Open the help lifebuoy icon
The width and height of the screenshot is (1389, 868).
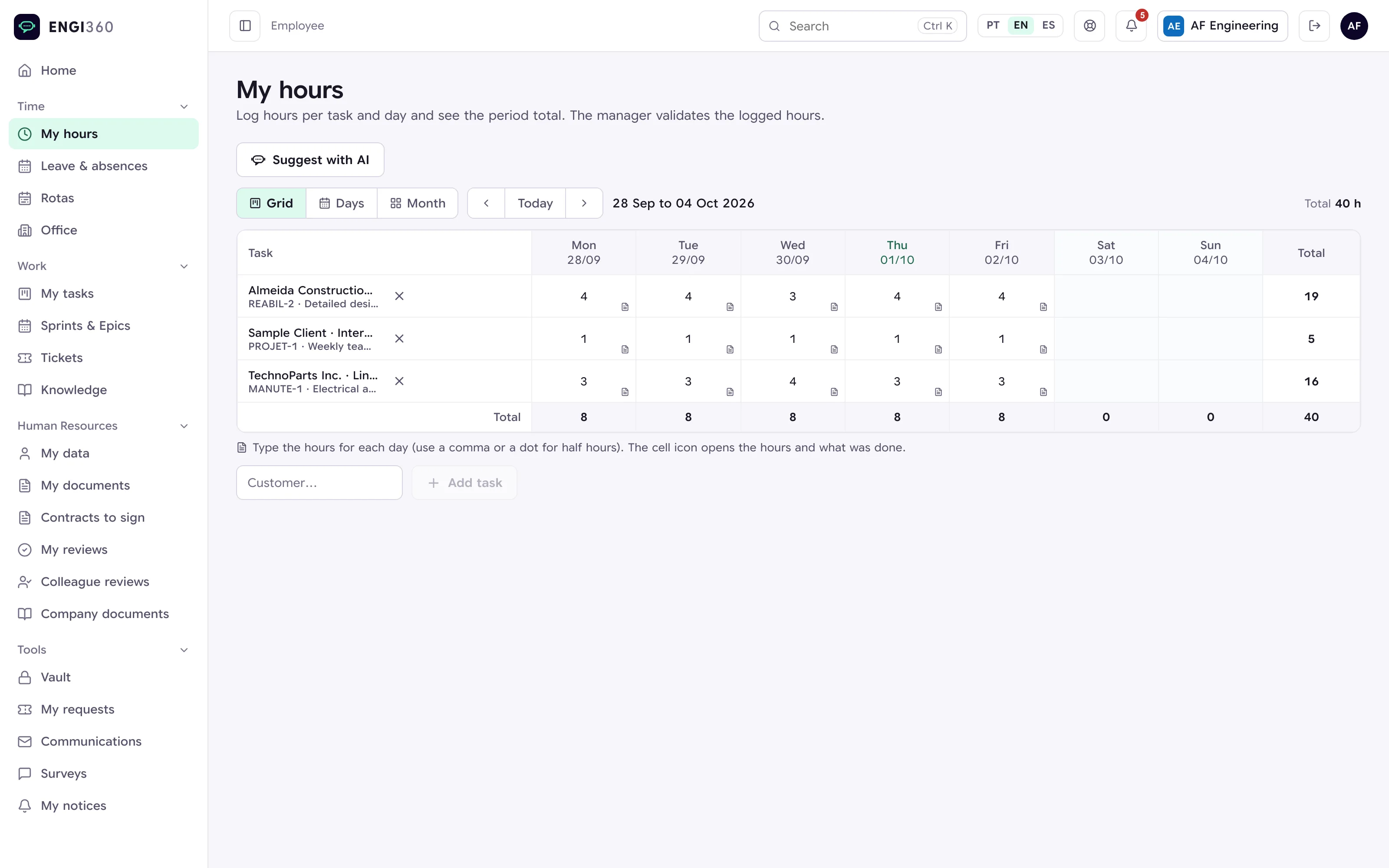tap(1089, 26)
